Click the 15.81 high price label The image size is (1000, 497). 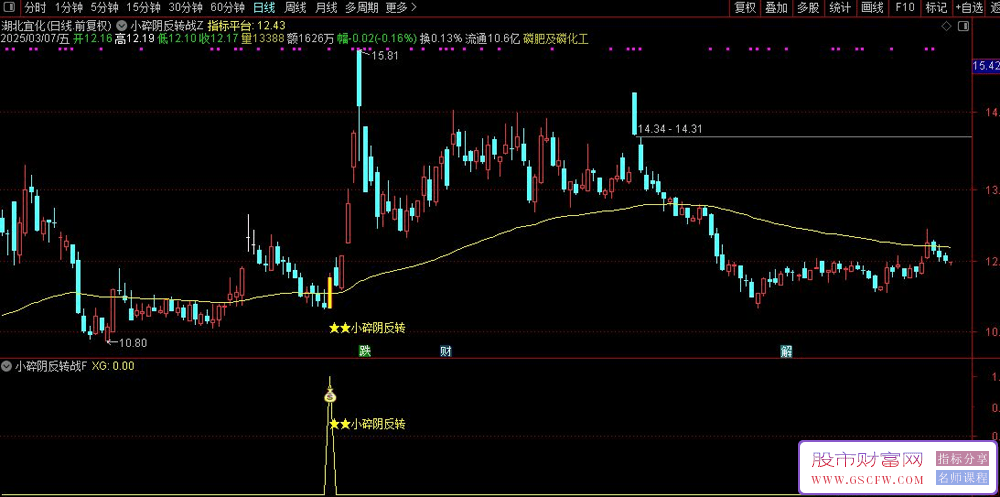384,56
